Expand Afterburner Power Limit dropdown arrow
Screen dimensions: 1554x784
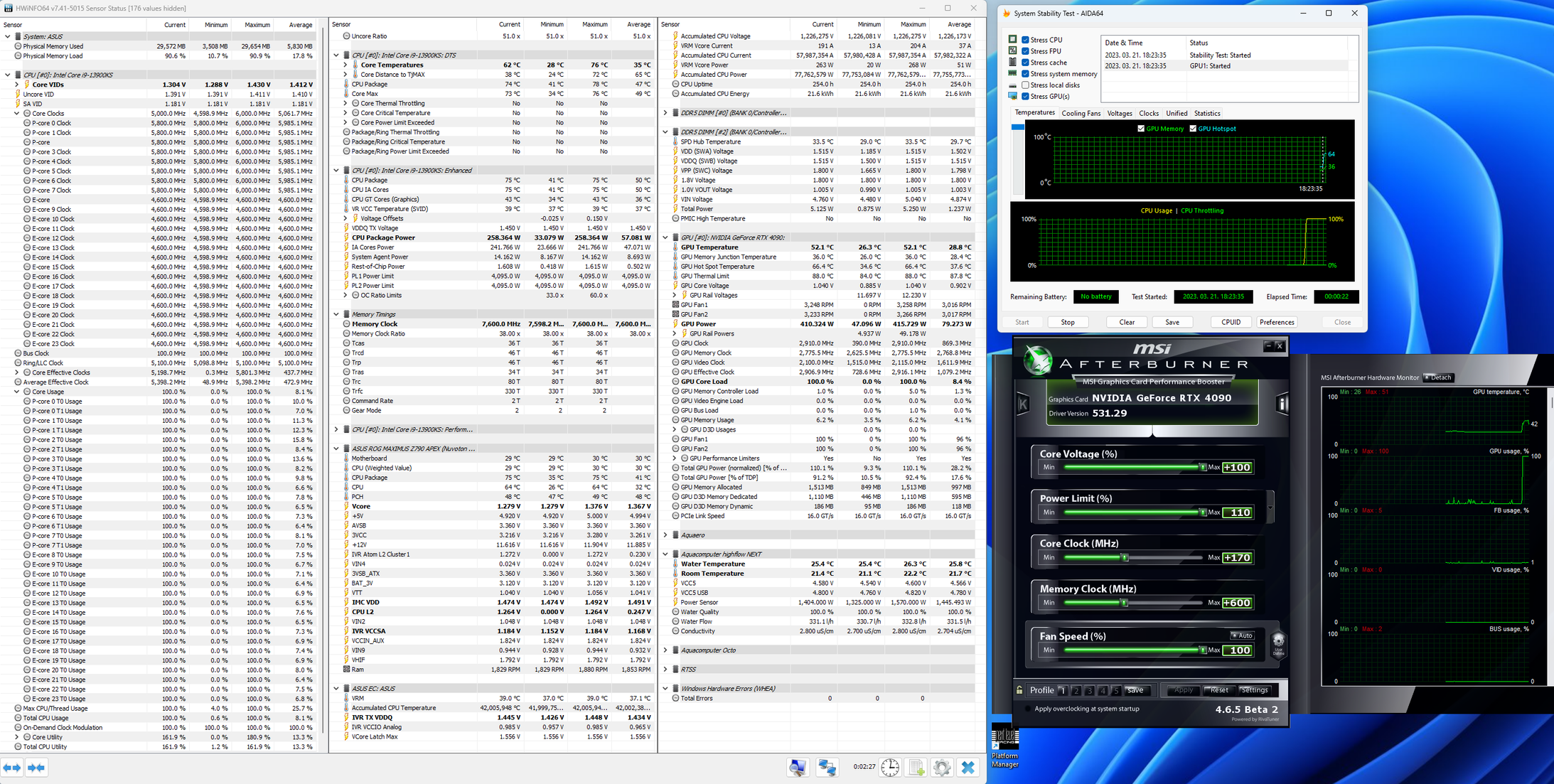(x=1270, y=508)
